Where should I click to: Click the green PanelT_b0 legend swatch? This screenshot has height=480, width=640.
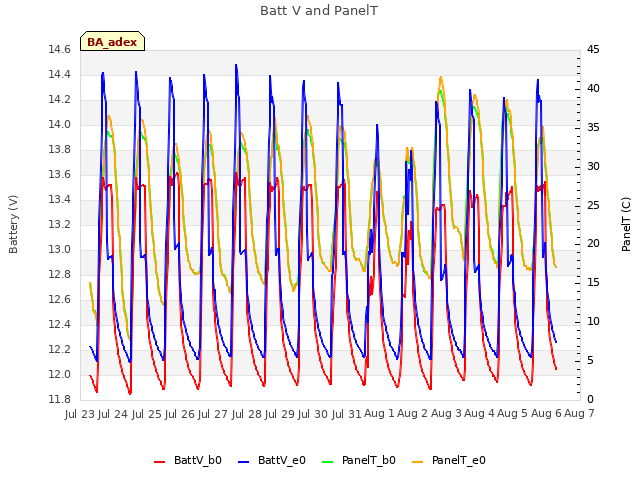point(327,462)
